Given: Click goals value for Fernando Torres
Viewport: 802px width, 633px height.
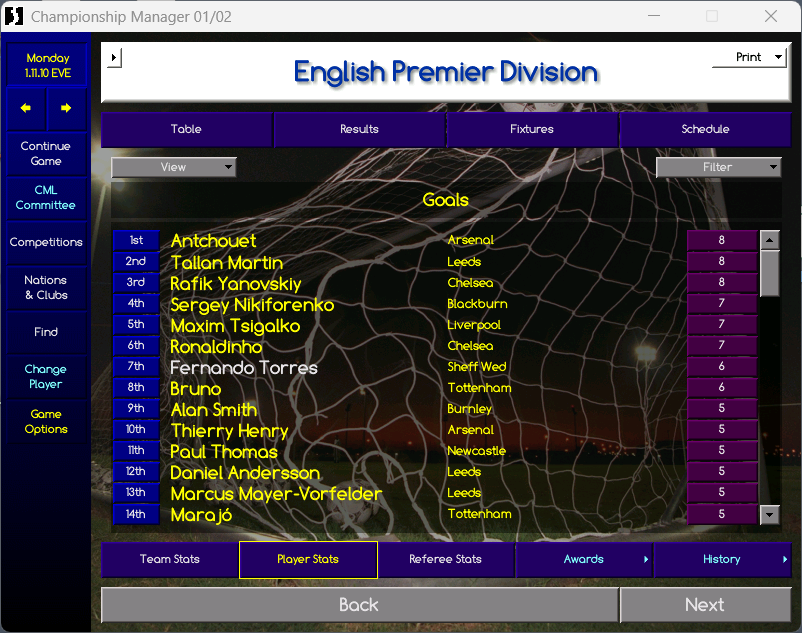Looking at the screenshot, I should (x=722, y=366).
